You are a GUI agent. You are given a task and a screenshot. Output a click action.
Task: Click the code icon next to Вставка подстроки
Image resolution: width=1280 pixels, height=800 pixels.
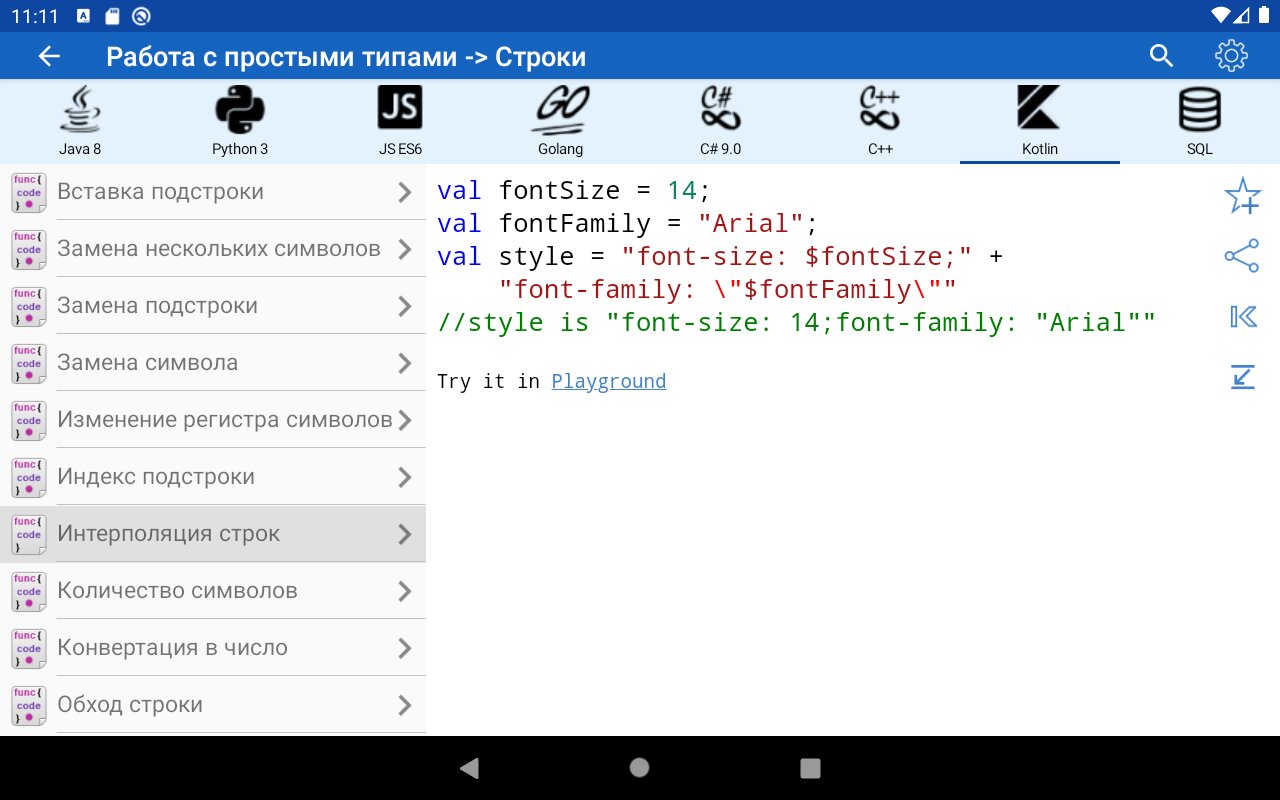pyautogui.click(x=28, y=192)
